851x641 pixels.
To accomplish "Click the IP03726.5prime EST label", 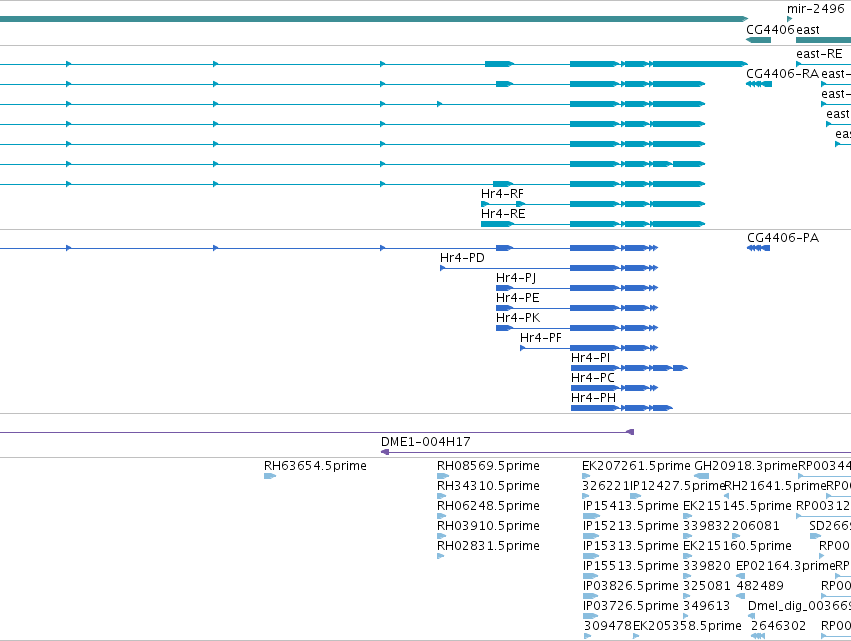I will (631, 606).
